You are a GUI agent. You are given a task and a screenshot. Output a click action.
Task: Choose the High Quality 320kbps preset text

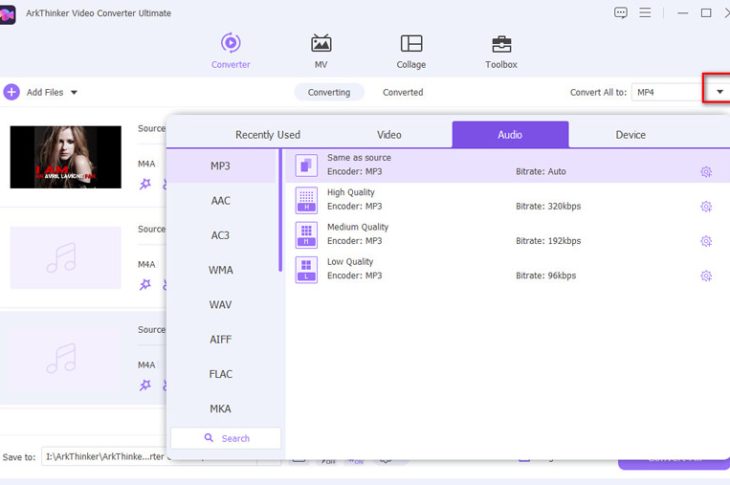click(351, 192)
